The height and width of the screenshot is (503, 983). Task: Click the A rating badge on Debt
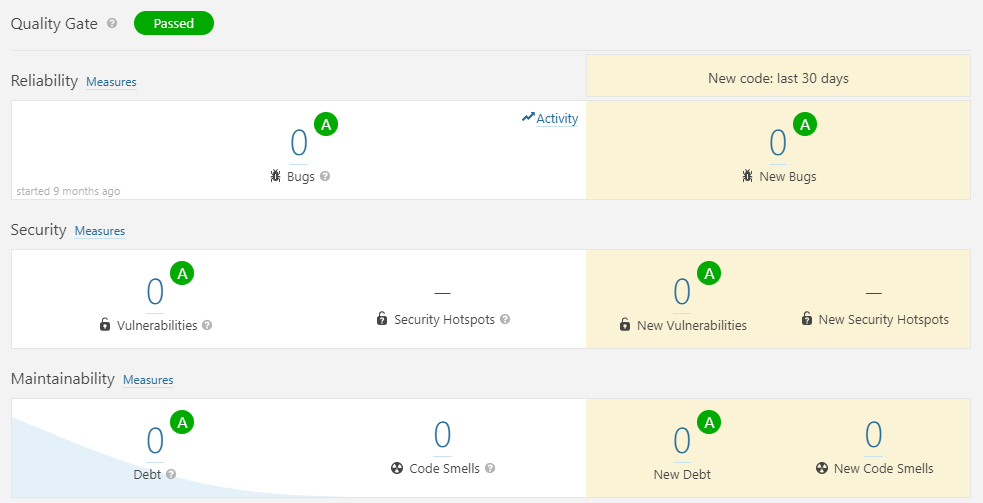tap(182, 422)
